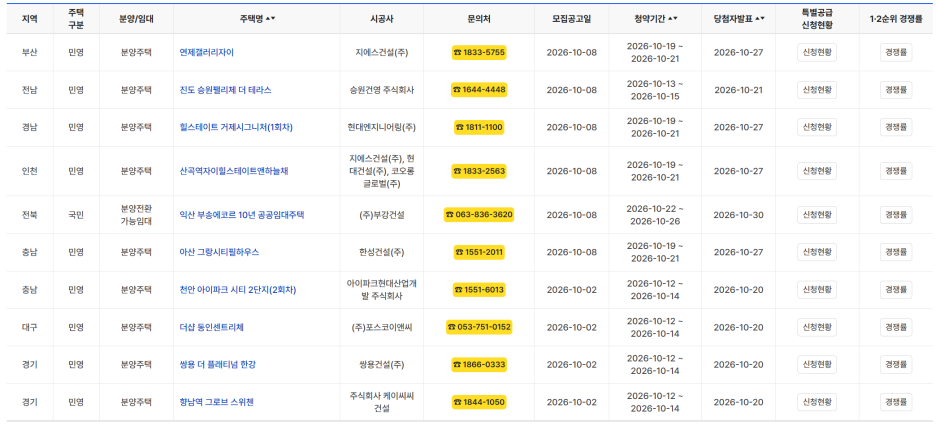Screen dimensions: 936x425
Task: Select the 승원건영 주식회사 builder cell
Action: click(382, 90)
